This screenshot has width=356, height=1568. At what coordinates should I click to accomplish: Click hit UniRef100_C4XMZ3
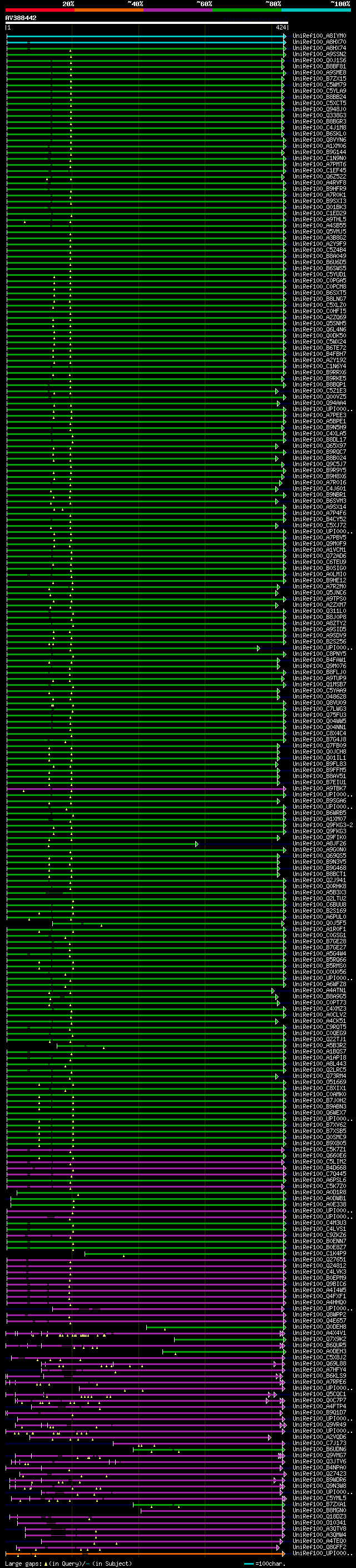point(319,1008)
